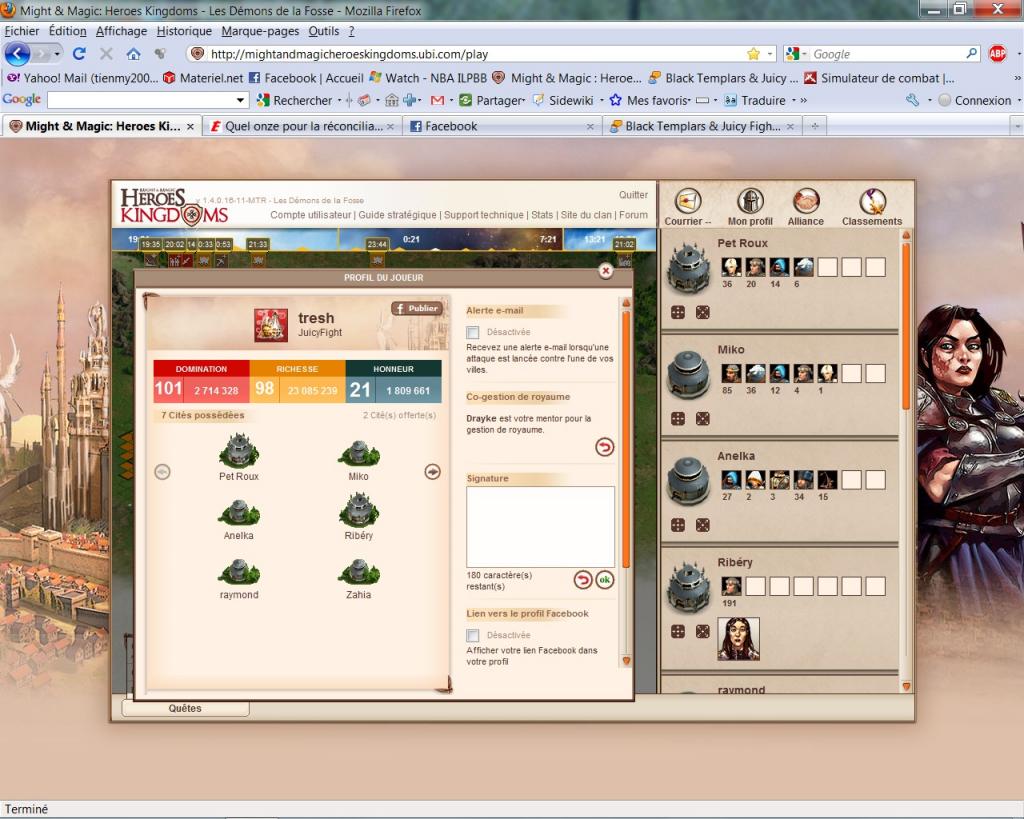Cancel the Drayke co-gestion mentor link
The image size is (1024, 819).
(x=605, y=447)
